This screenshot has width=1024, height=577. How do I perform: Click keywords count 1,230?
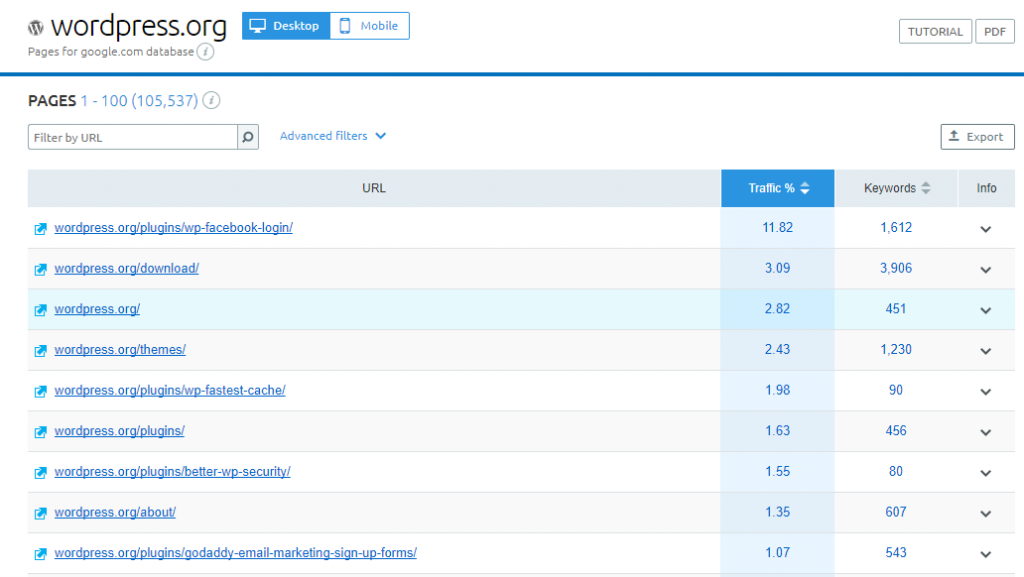(896, 349)
